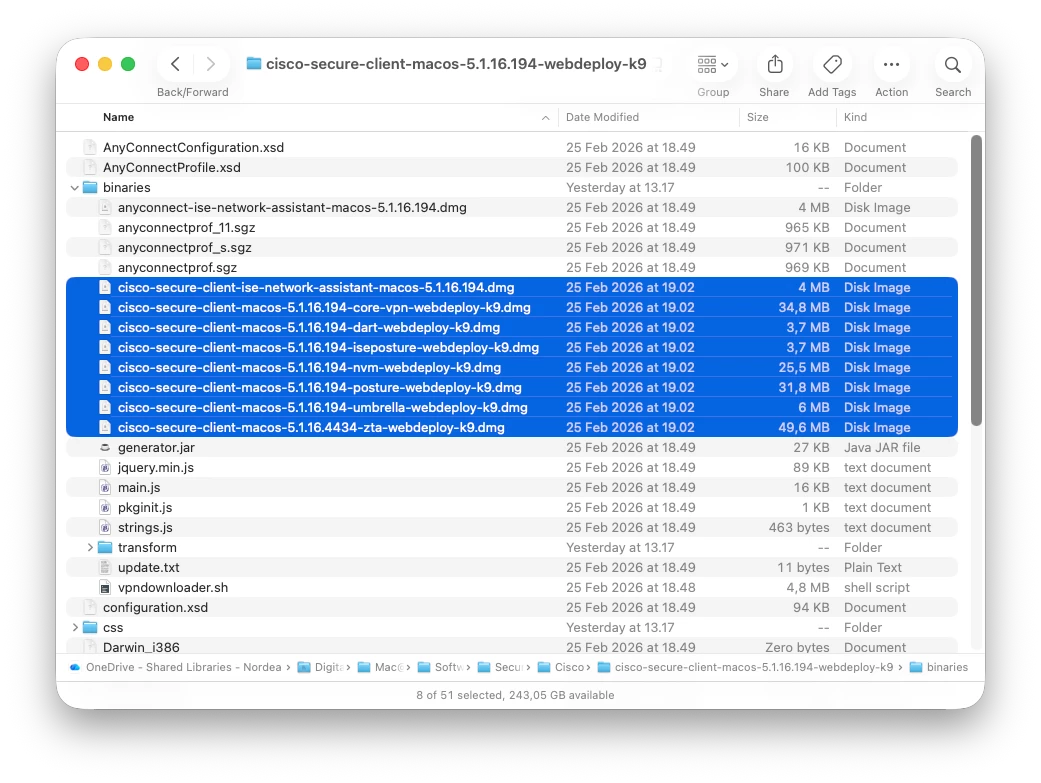Open binaries in the path bar

[x=939, y=667]
